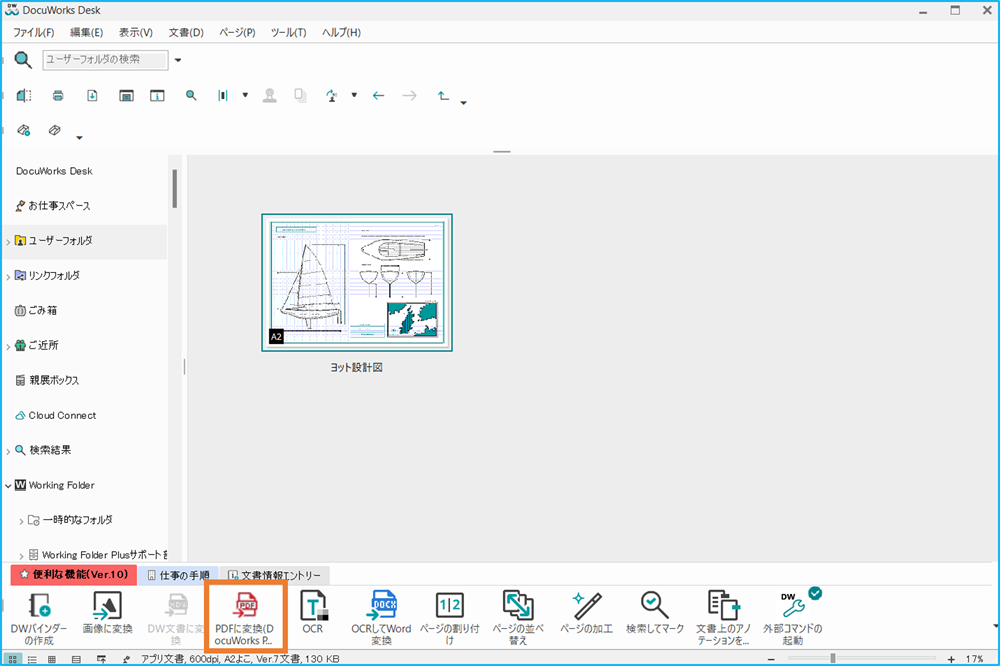Open the ヘルプ(H) menu
The height and width of the screenshot is (666, 1000).
click(x=341, y=33)
